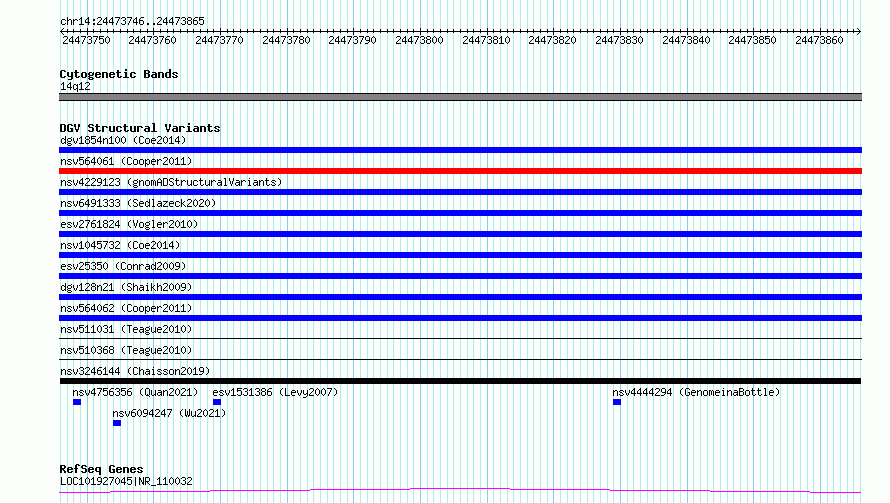Click nsv511031 (Teague2010) label
Screen dimensions: 890x503
pos(126,329)
